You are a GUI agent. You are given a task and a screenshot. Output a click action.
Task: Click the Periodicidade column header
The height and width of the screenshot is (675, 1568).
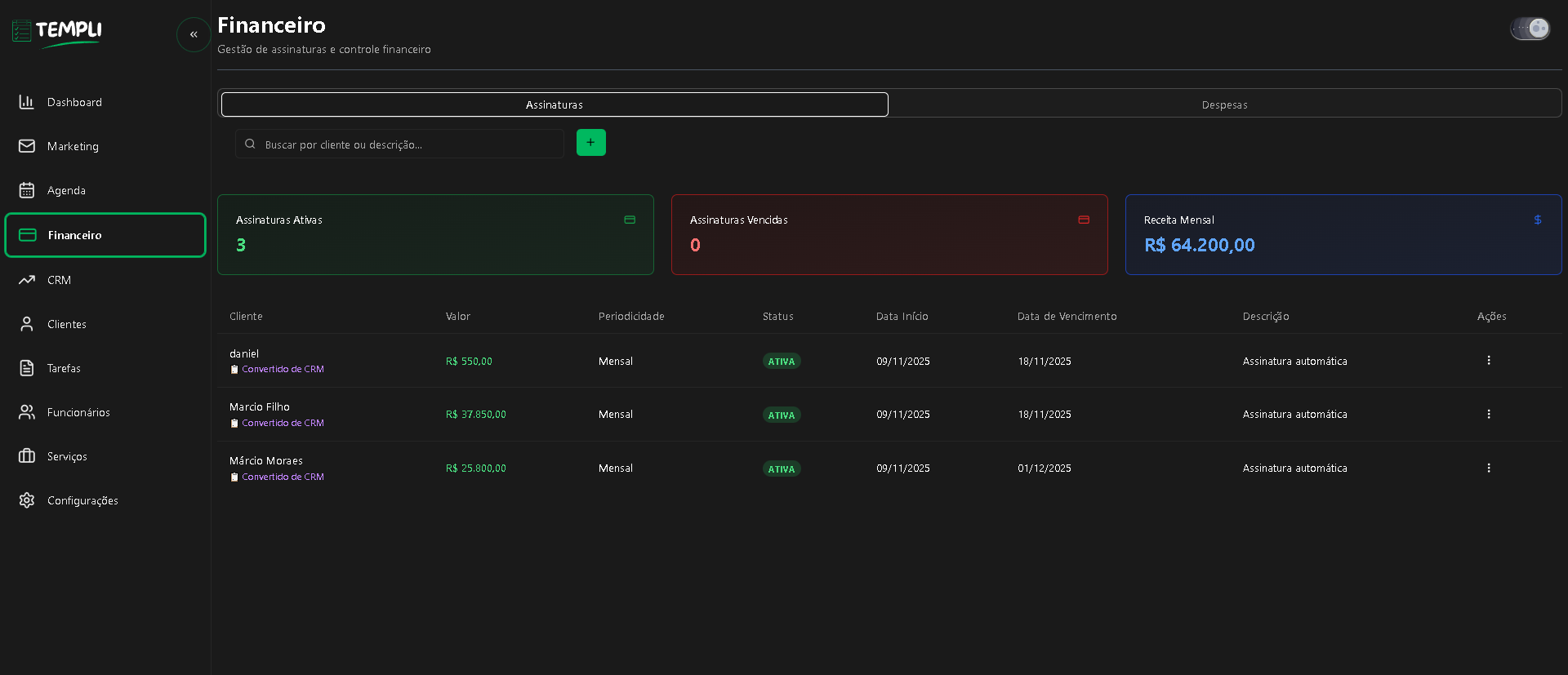click(x=631, y=317)
